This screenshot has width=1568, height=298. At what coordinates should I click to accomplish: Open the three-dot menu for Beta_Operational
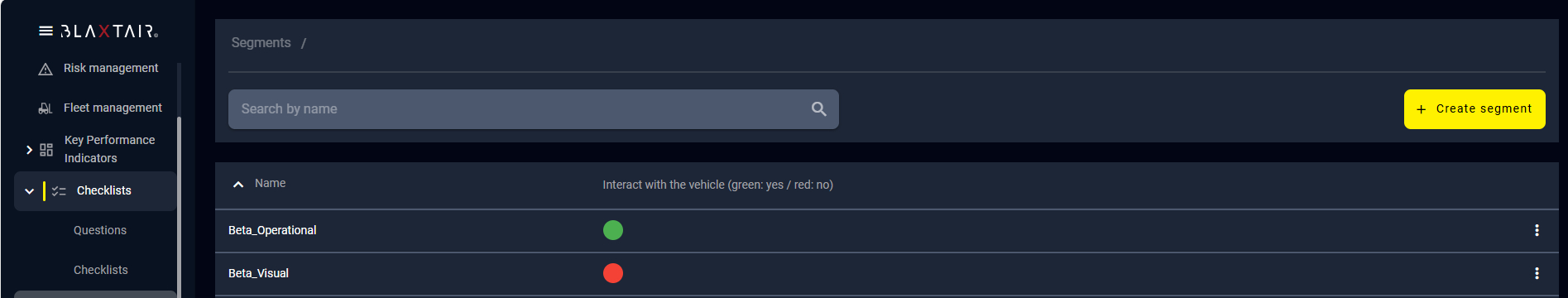click(x=1537, y=230)
